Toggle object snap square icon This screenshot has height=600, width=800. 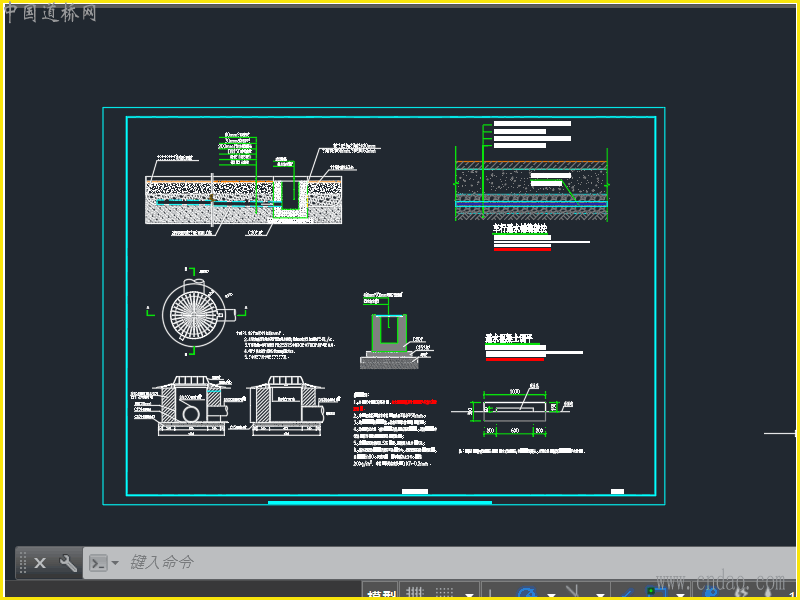(x=657, y=592)
